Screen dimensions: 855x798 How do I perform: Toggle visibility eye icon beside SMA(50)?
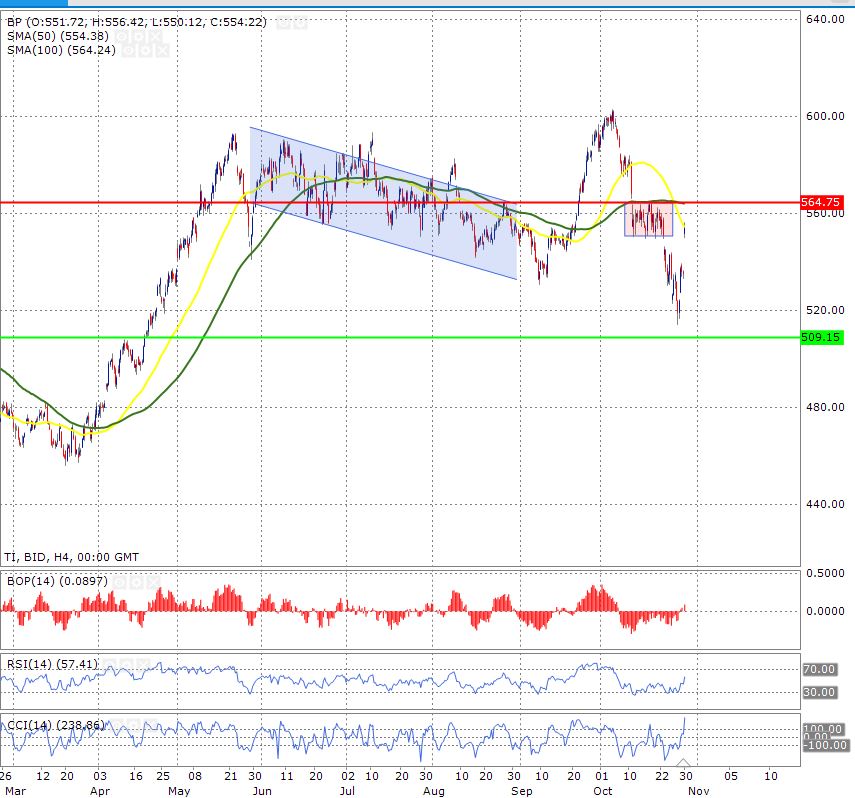(122, 37)
